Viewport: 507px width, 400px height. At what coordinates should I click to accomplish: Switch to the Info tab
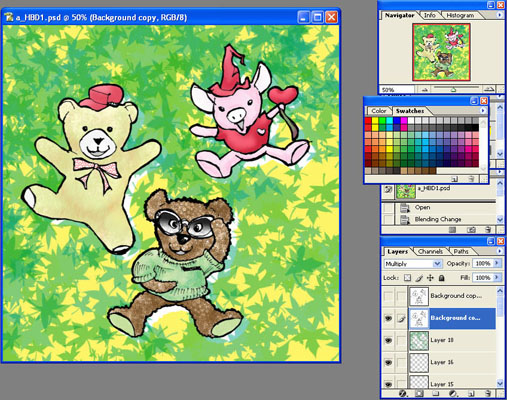[x=430, y=15]
